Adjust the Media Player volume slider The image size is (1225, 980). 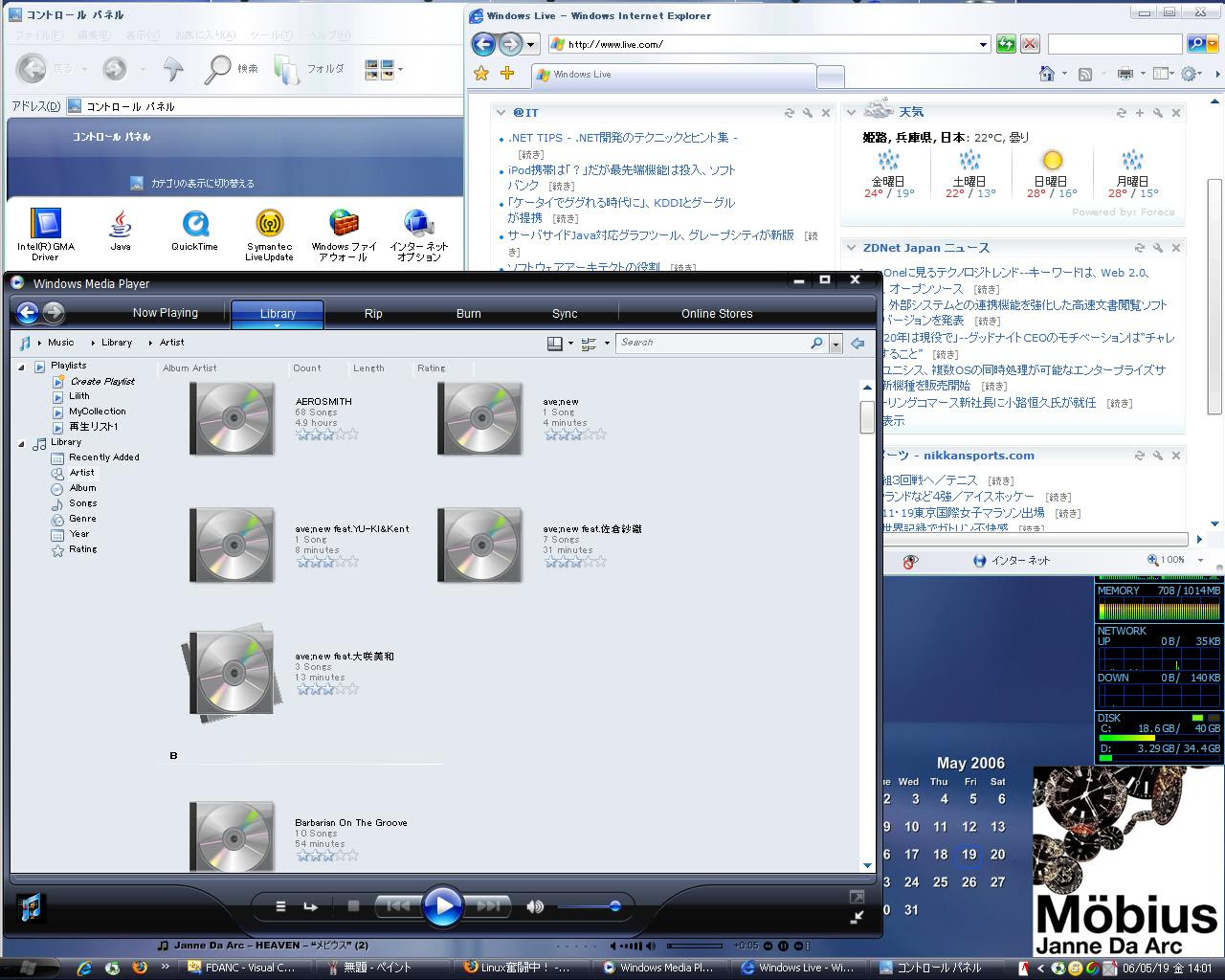point(589,906)
